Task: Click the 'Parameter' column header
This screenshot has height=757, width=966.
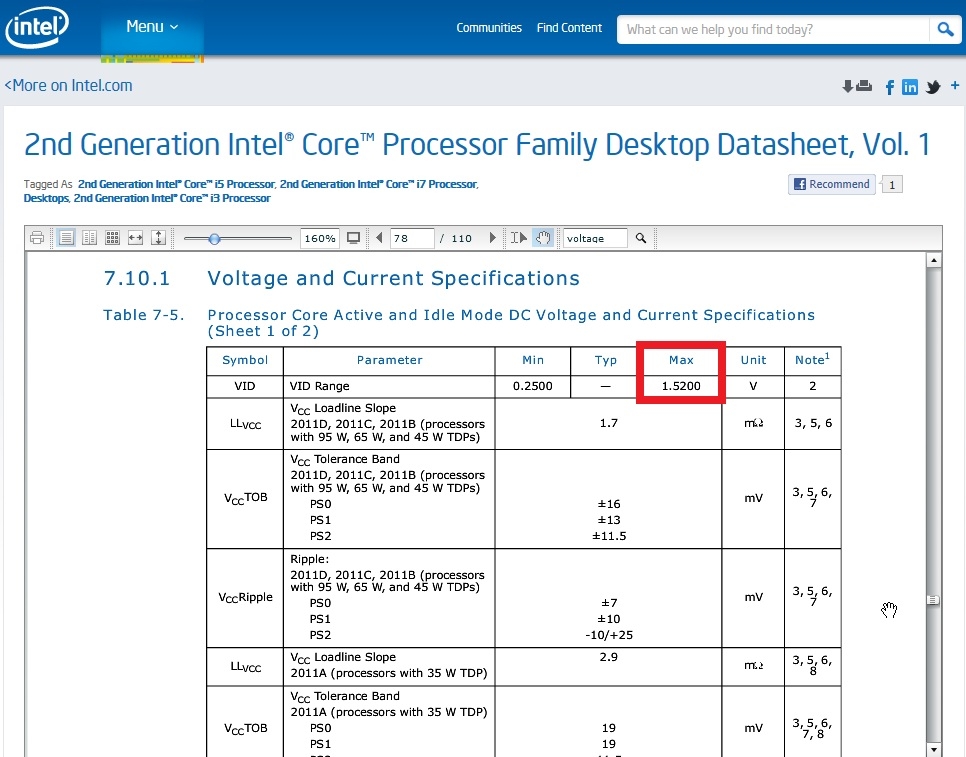Action: (389, 360)
